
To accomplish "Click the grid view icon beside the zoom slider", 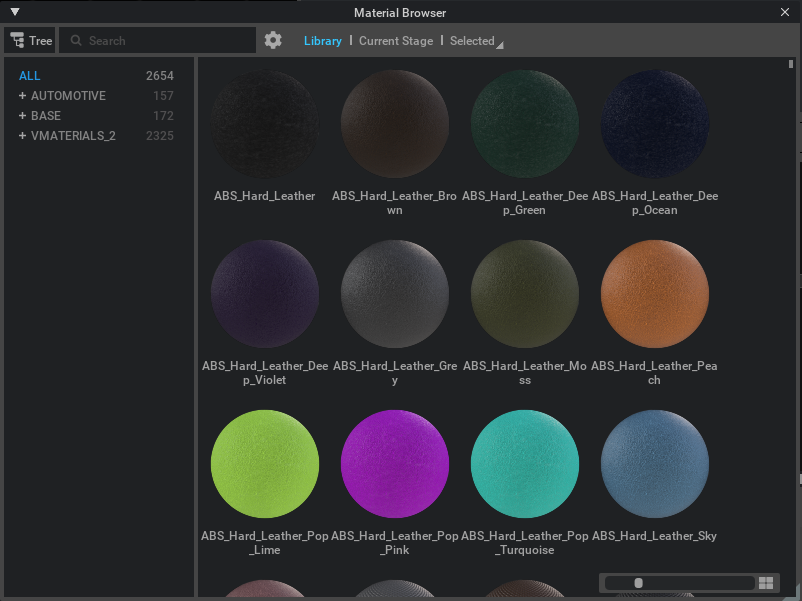I will 767,582.
